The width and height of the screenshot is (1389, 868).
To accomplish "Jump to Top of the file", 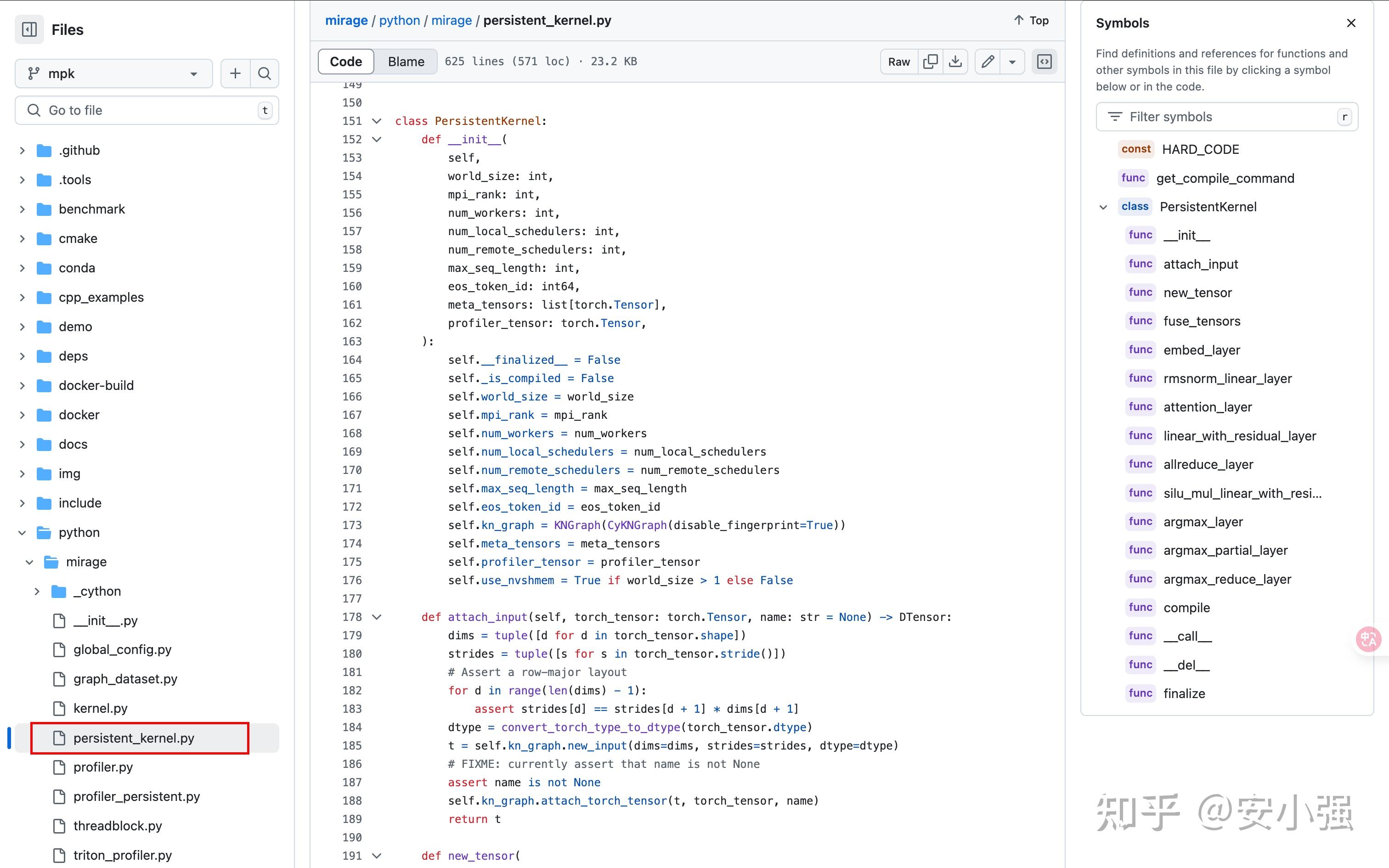I will click(x=1032, y=20).
